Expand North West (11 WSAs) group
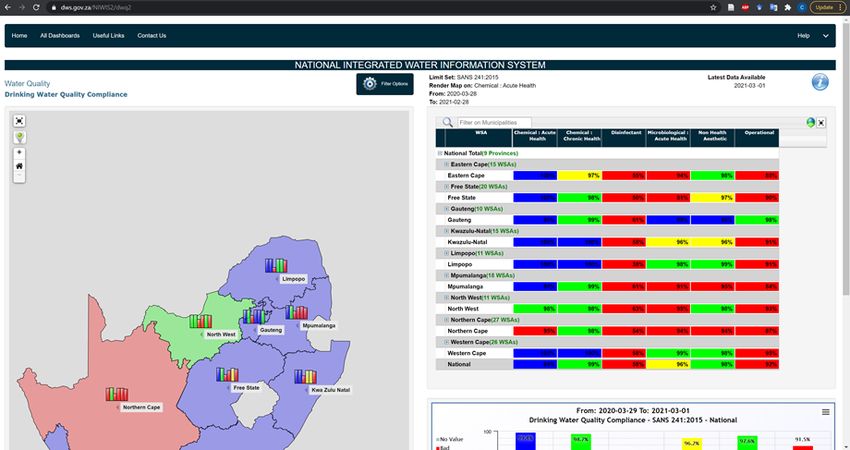Image resolution: width=850 pixels, height=450 pixels. (x=447, y=298)
